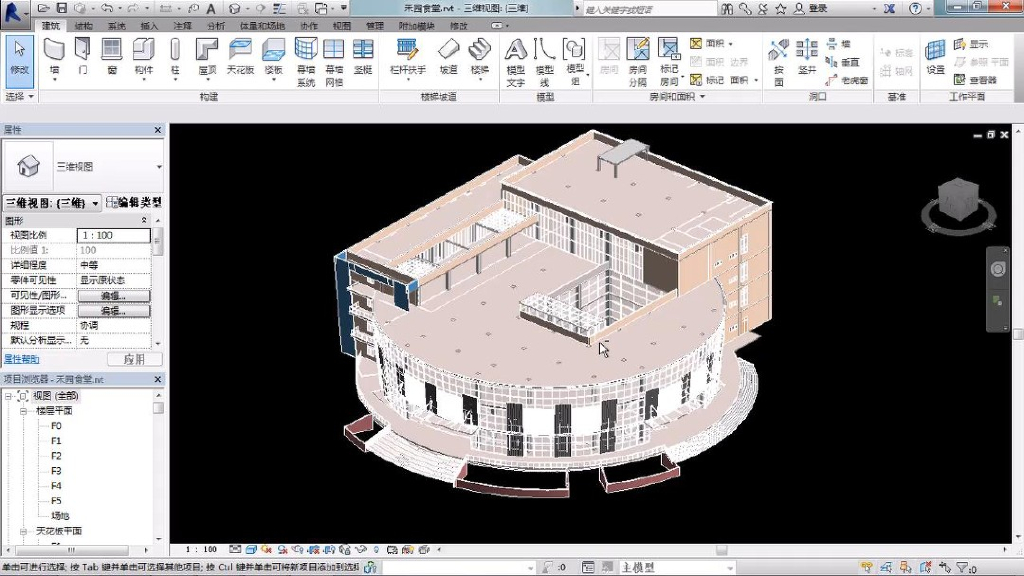Image resolution: width=1024 pixels, height=576 pixels.
Task: Select the 门 (Door) tool
Action: point(83,57)
